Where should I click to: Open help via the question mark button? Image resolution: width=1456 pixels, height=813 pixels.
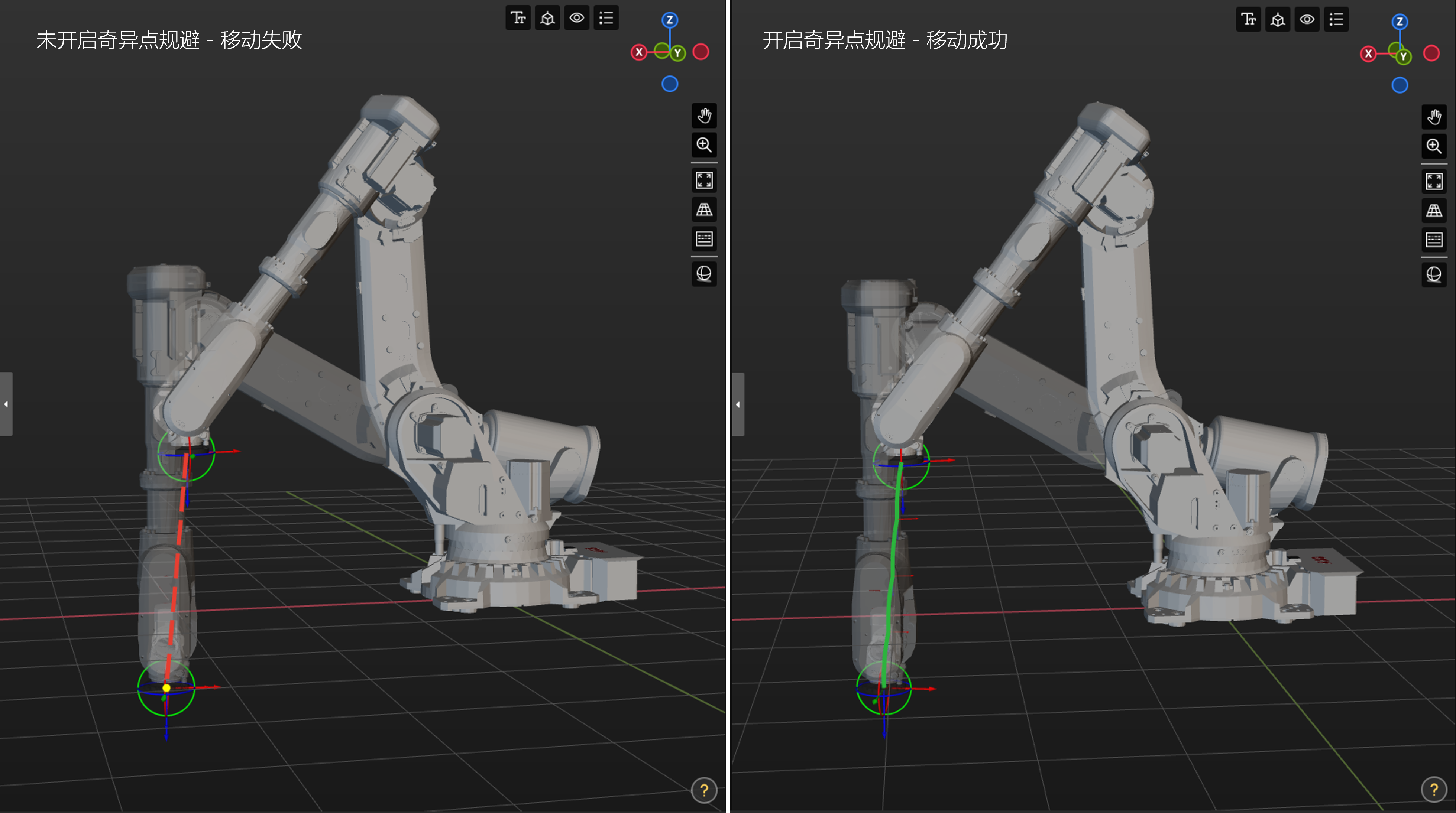tap(704, 791)
